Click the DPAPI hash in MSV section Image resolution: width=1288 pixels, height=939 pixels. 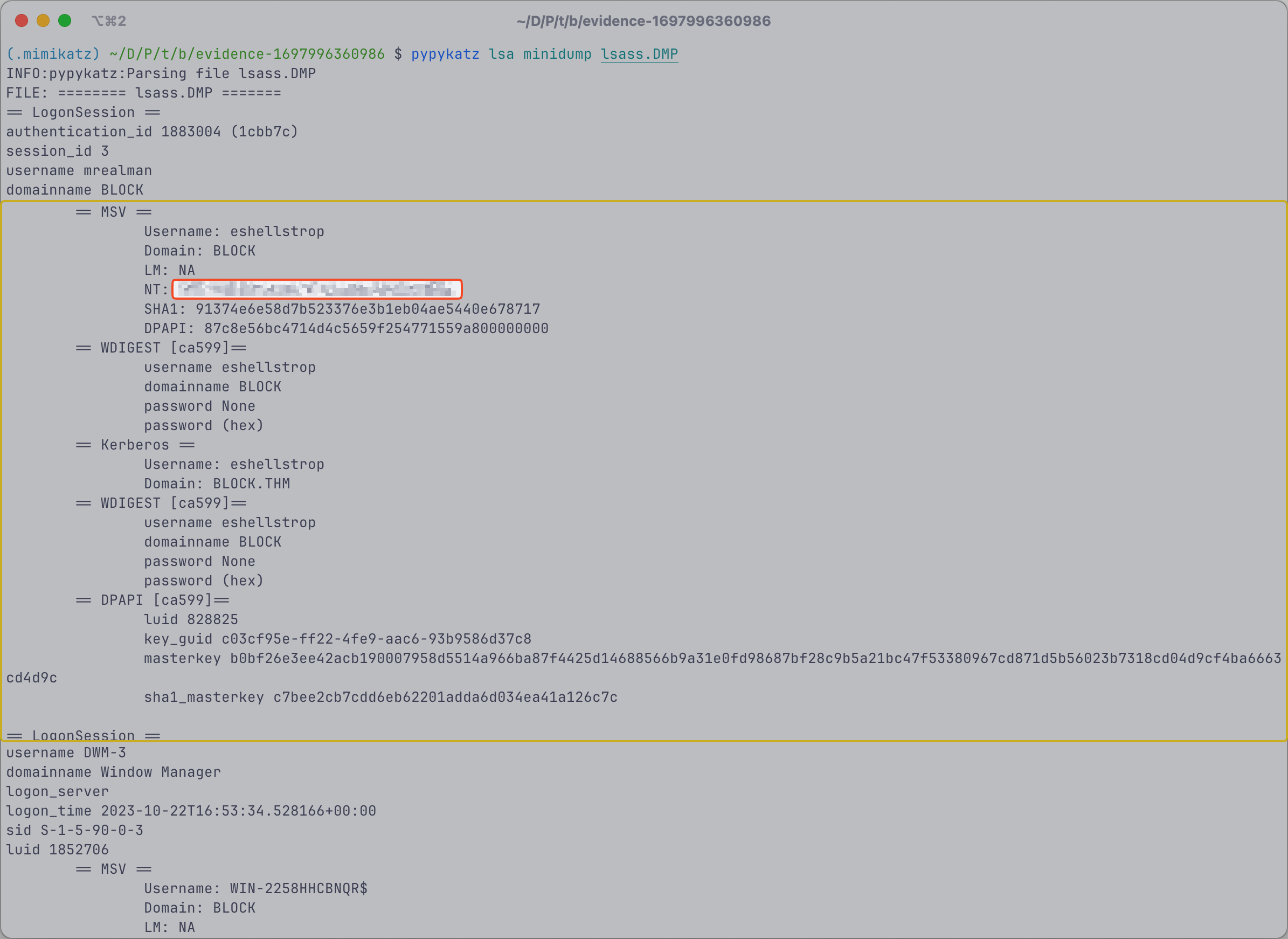376,328
